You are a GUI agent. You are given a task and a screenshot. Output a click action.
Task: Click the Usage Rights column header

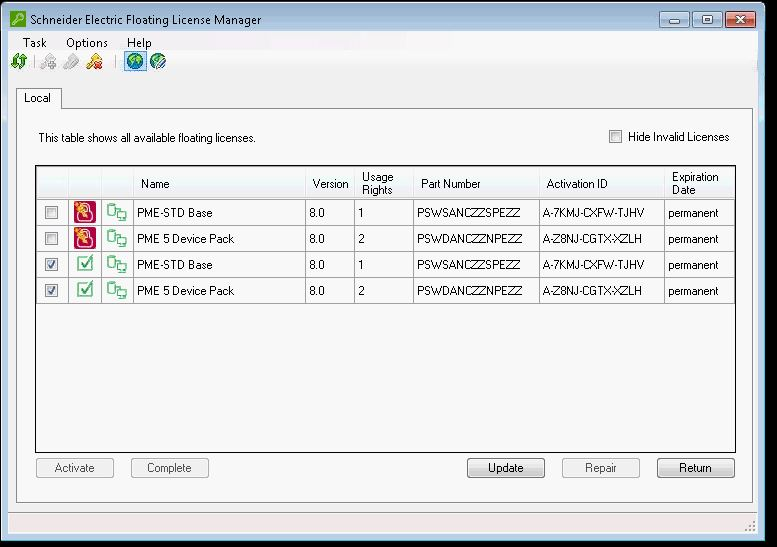[x=384, y=184]
